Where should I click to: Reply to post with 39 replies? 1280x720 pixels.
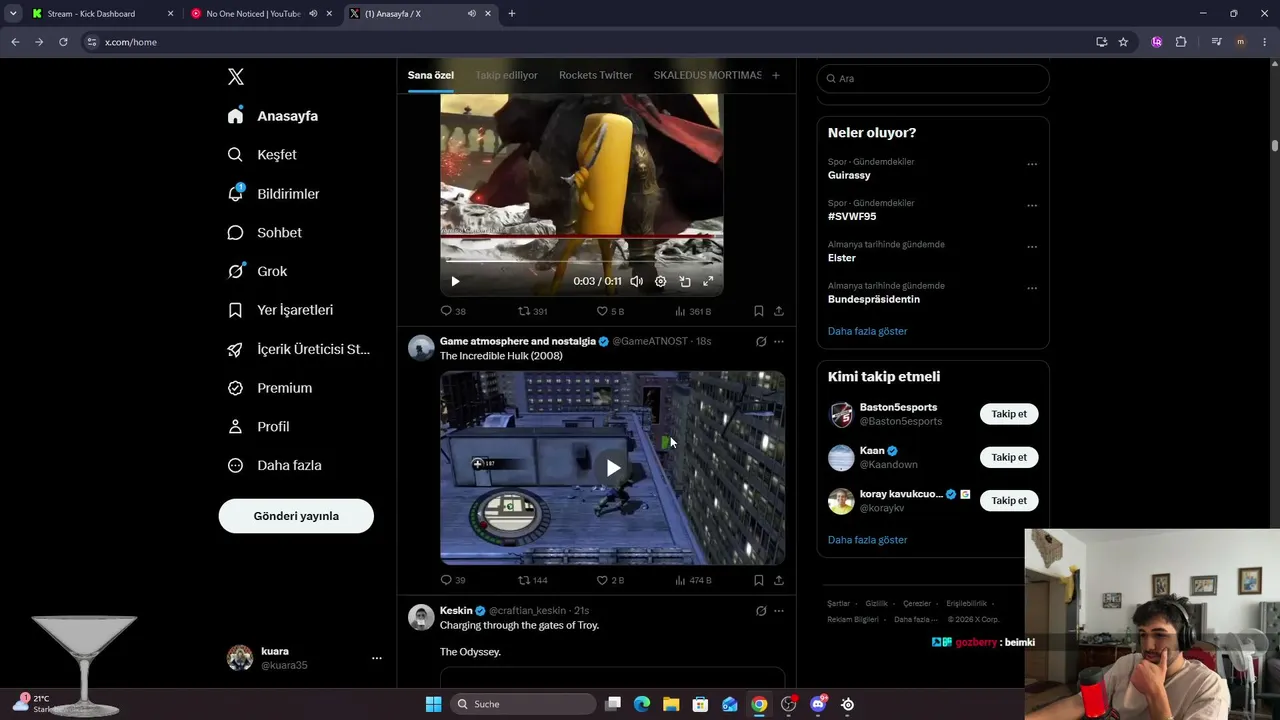pos(453,580)
